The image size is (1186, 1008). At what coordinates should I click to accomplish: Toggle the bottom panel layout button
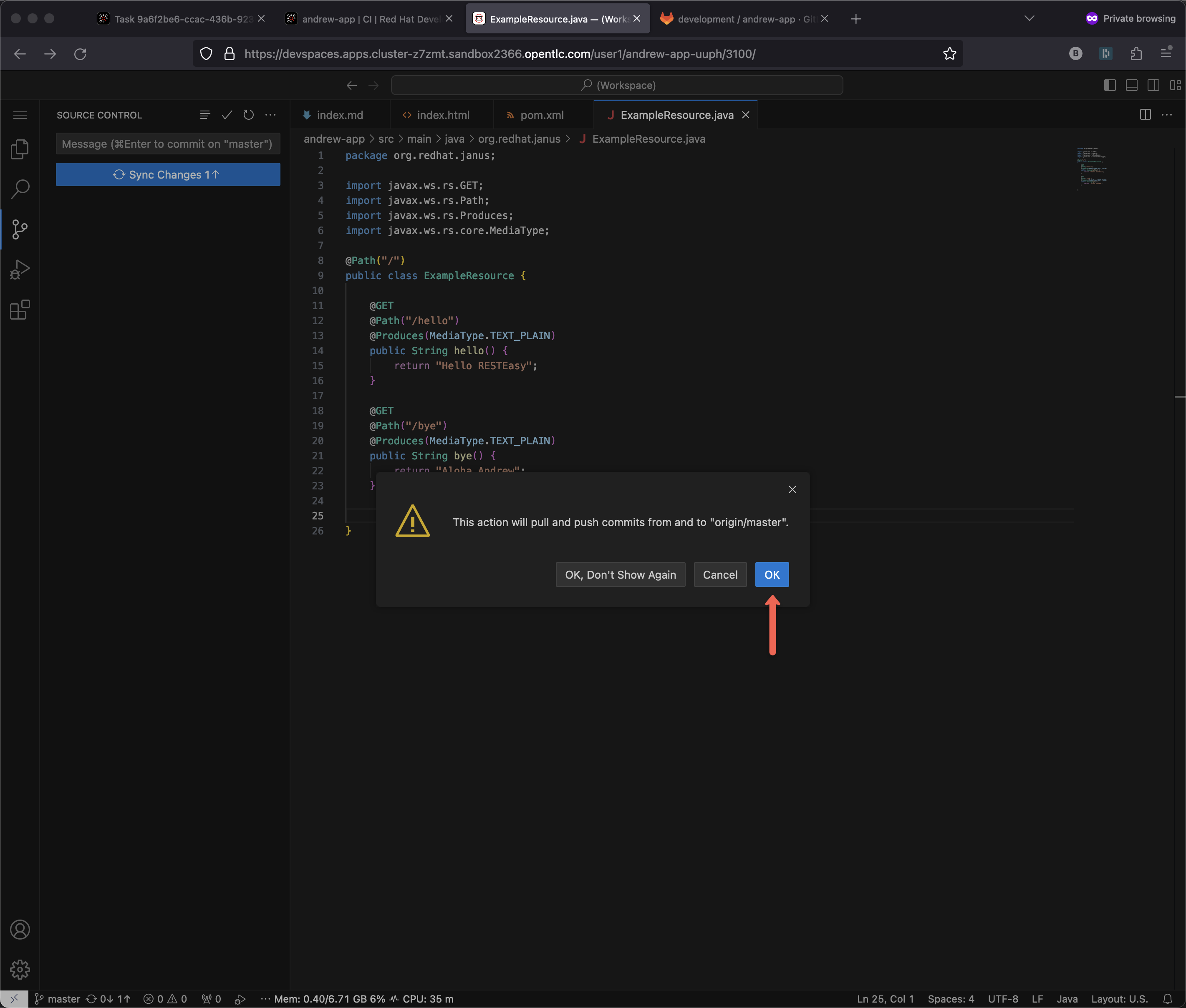[1131, 85]
